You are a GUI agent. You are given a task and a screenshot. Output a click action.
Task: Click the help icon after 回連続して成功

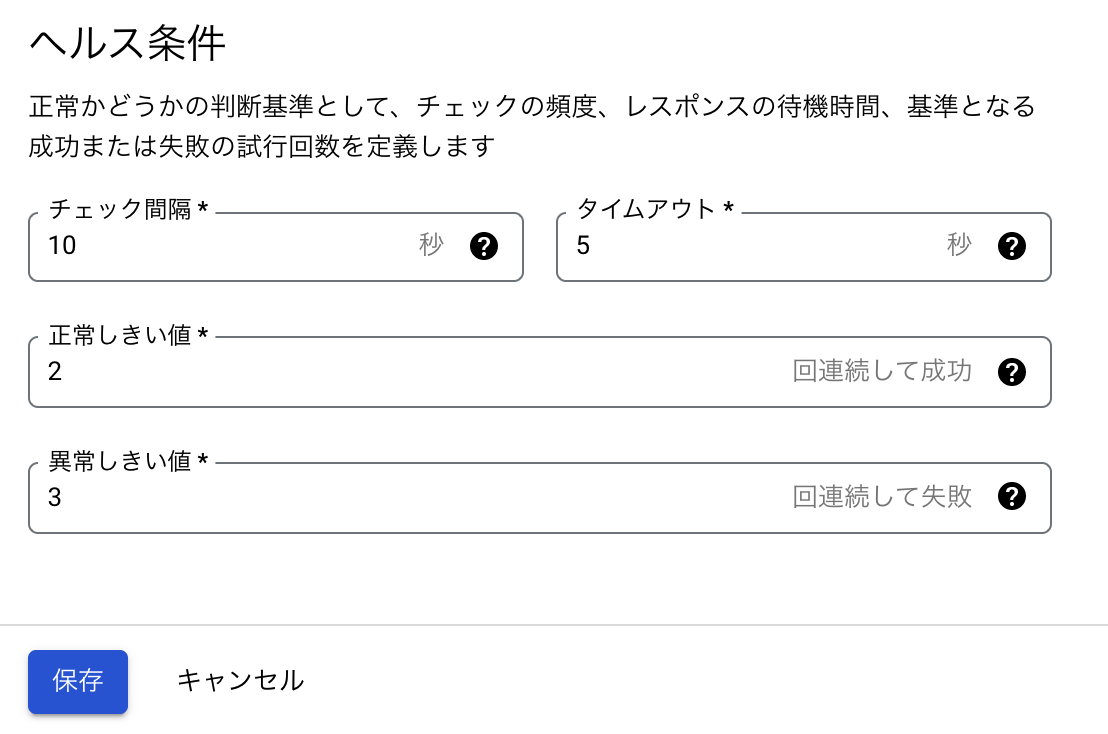(x=1012, y=371)
